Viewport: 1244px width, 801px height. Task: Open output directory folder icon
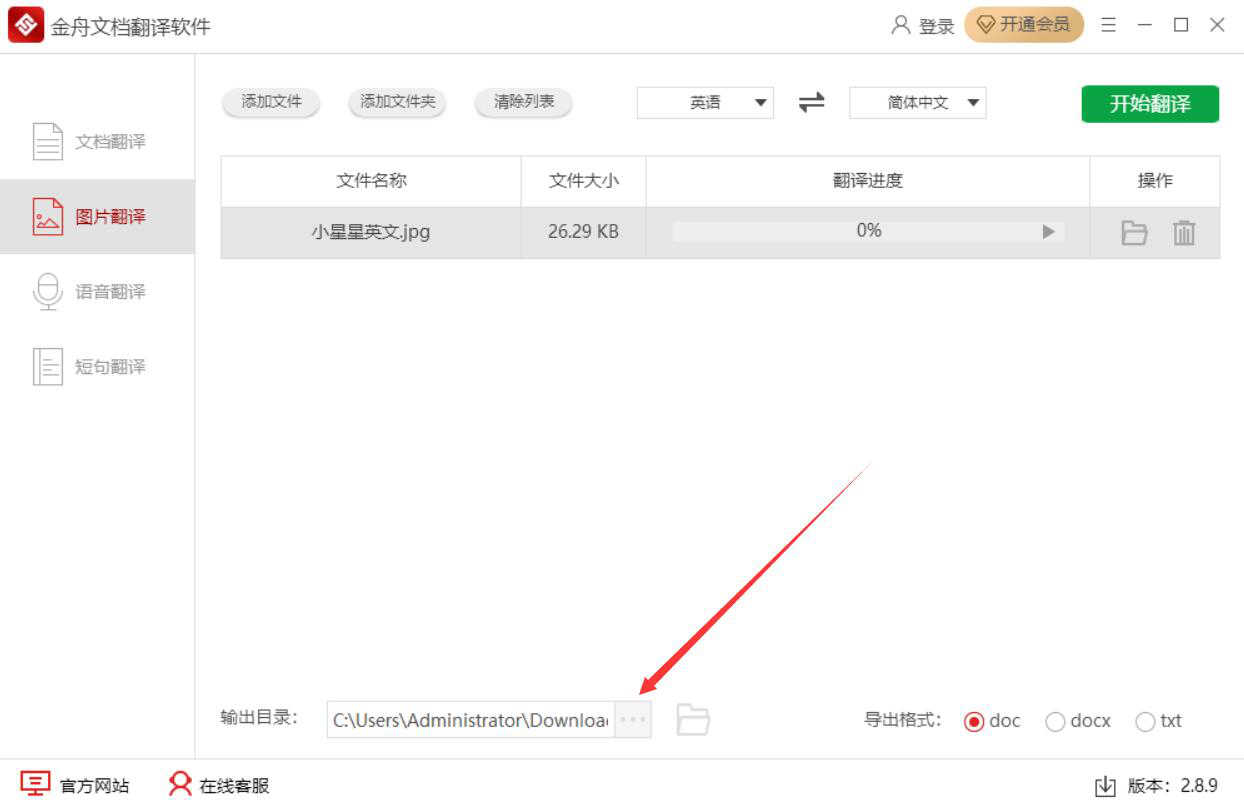693,720
